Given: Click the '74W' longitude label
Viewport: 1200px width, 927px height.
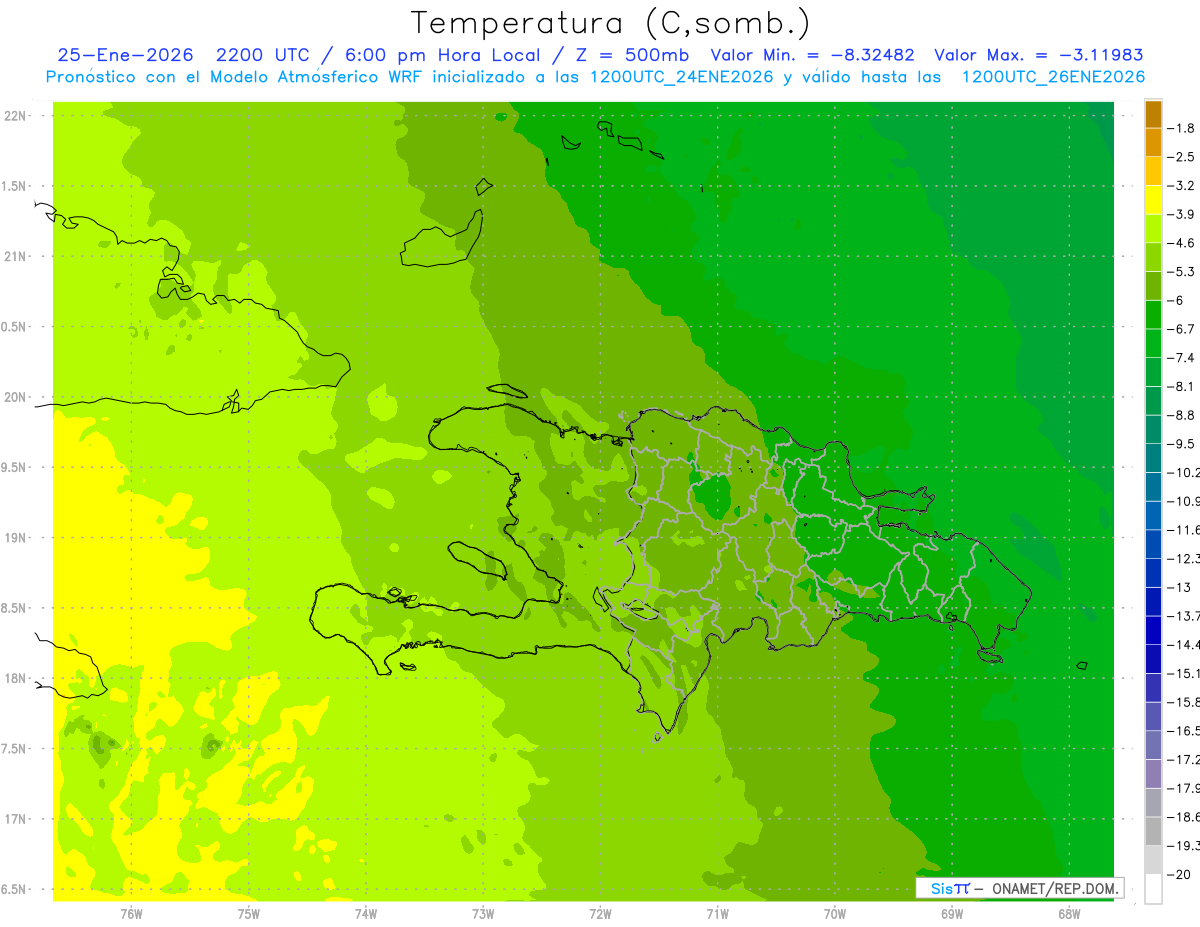Looking at the screenshot, I should (x=366, y=913).
